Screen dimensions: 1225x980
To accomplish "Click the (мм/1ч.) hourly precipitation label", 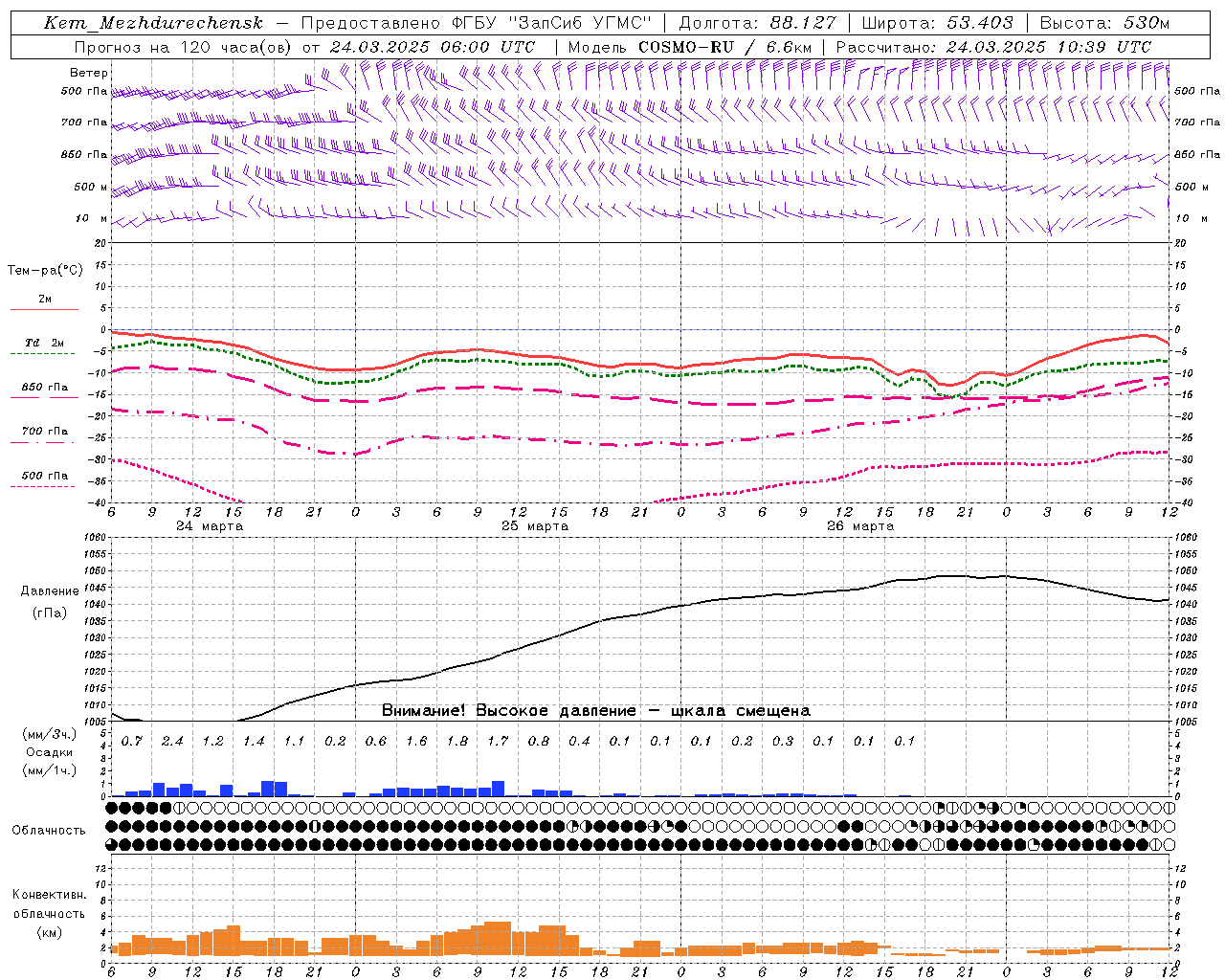I will point(50,770).
